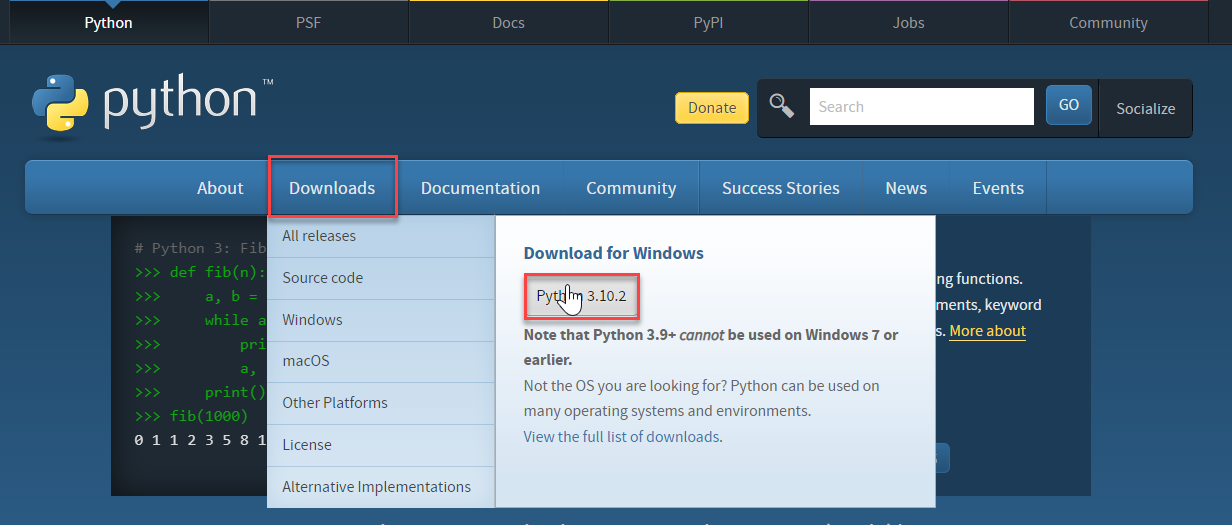Follow the More about link

(x=987, y=331)
